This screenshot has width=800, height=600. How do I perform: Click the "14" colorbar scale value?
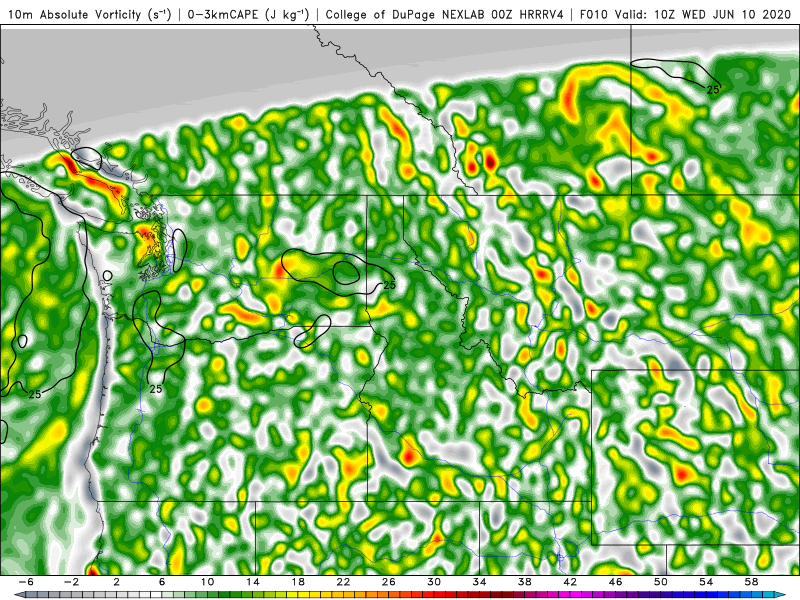(253, 582)
